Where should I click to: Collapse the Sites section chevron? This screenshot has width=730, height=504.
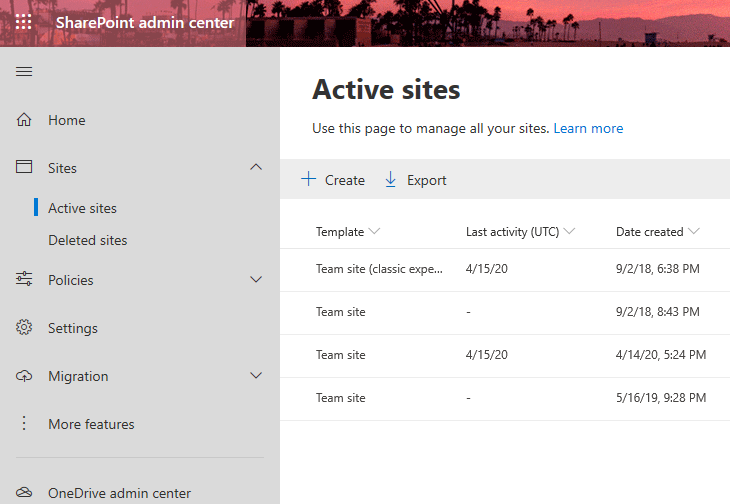[256, 167]
